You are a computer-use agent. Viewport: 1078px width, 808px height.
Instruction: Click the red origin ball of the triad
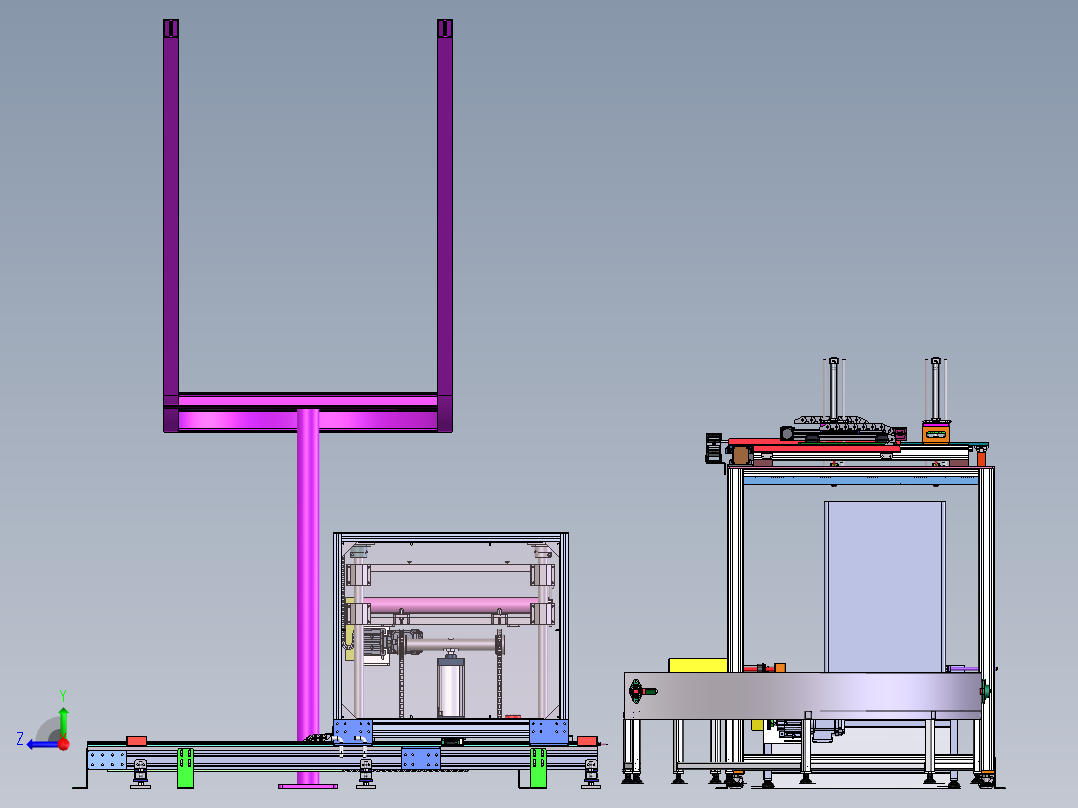(64, 743)
